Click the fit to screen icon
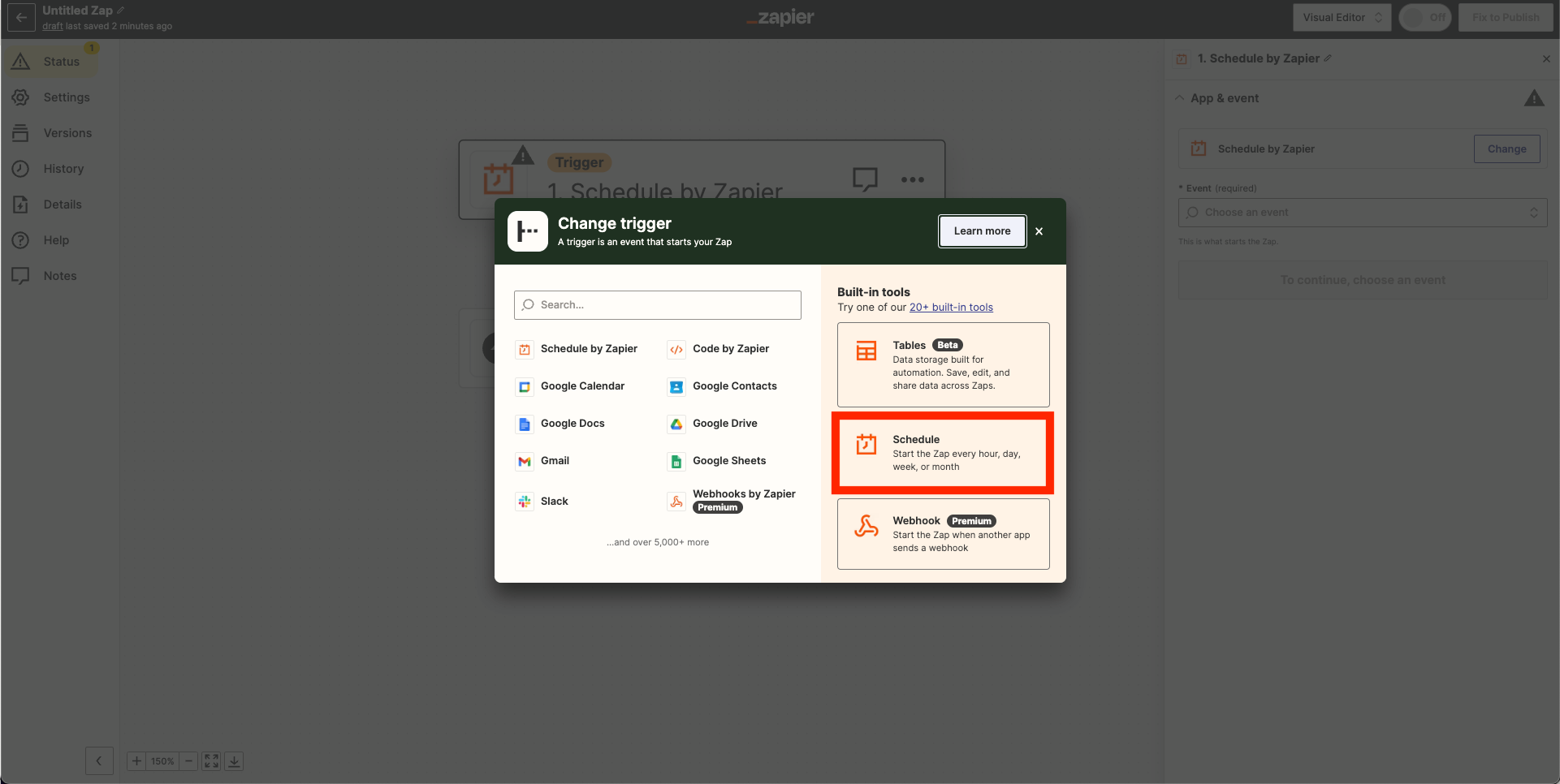Screen dimensions: 1560x784 (211, 761)
